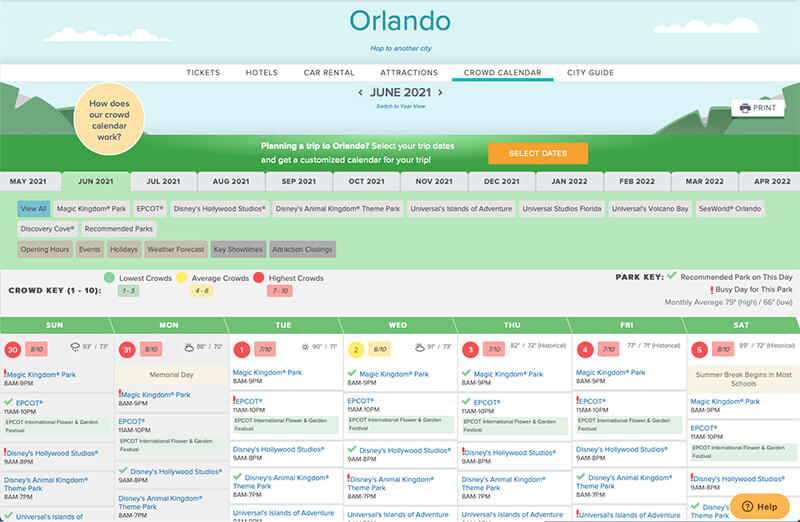Click Switch to Year View link
The height and width of the screenshot is (522, 800).
(401, 106)
